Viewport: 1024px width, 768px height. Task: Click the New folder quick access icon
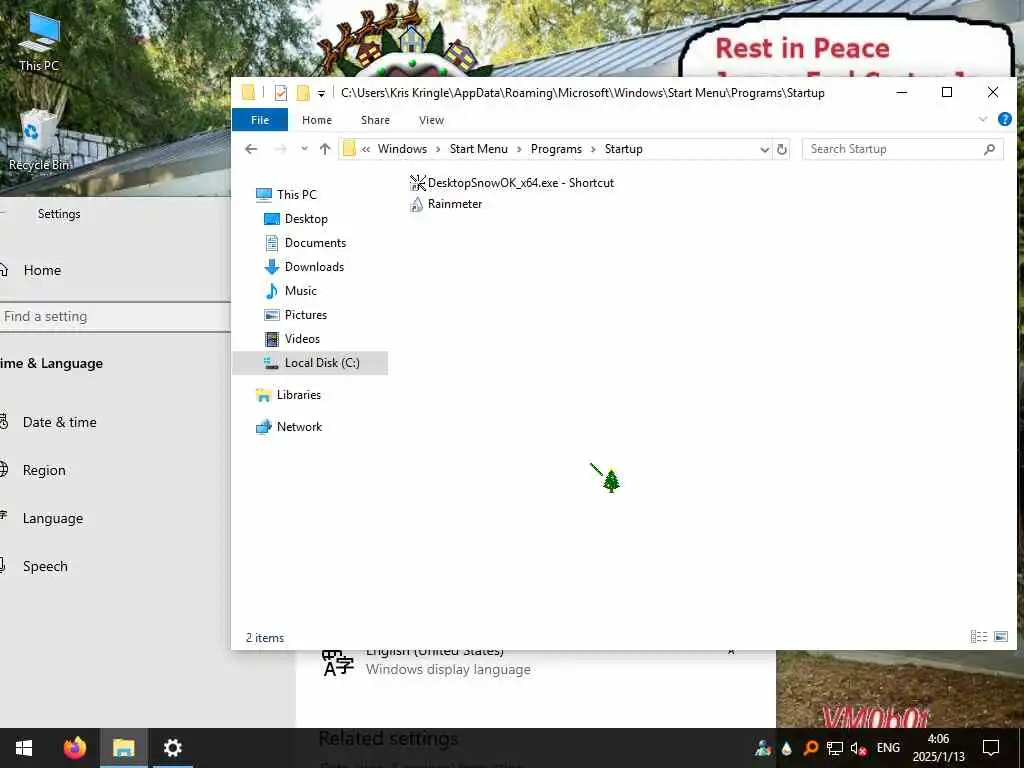pyautogui.click(x=303, y=93)
